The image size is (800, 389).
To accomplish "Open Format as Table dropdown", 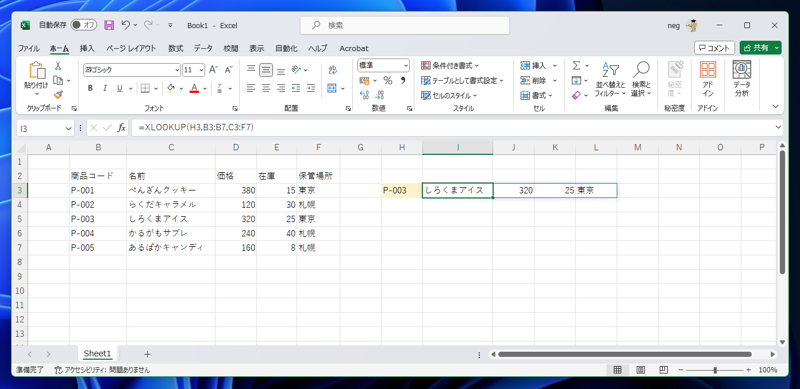I will (x=462, y=81).
